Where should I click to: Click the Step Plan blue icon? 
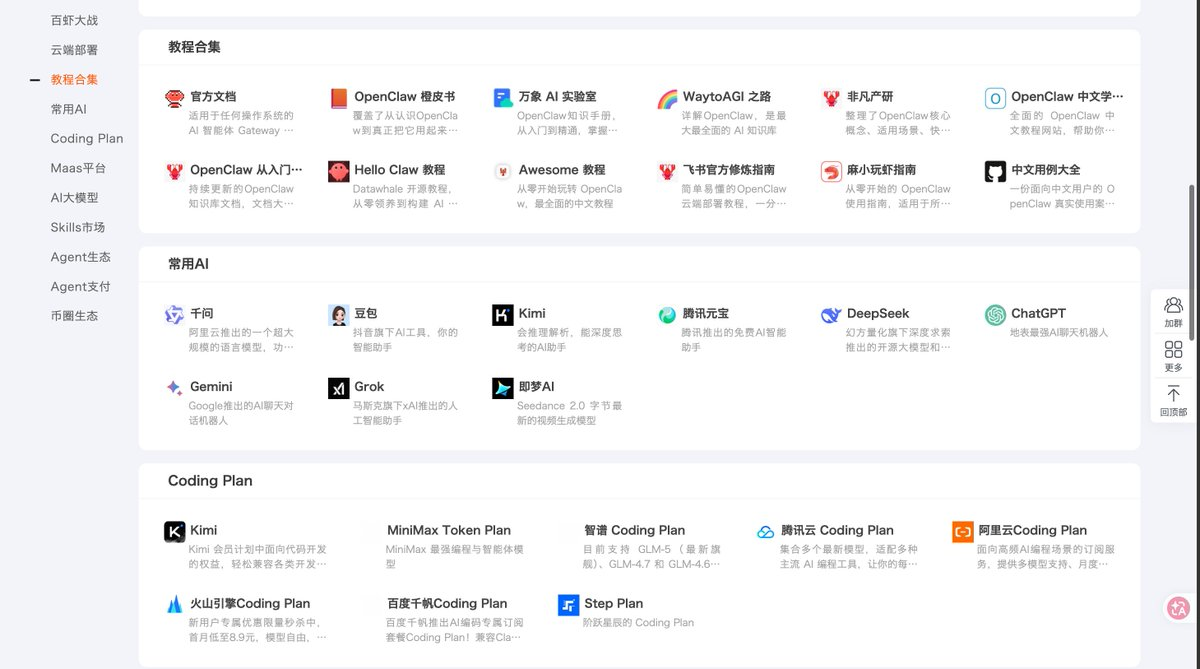[x=569, y=605]
